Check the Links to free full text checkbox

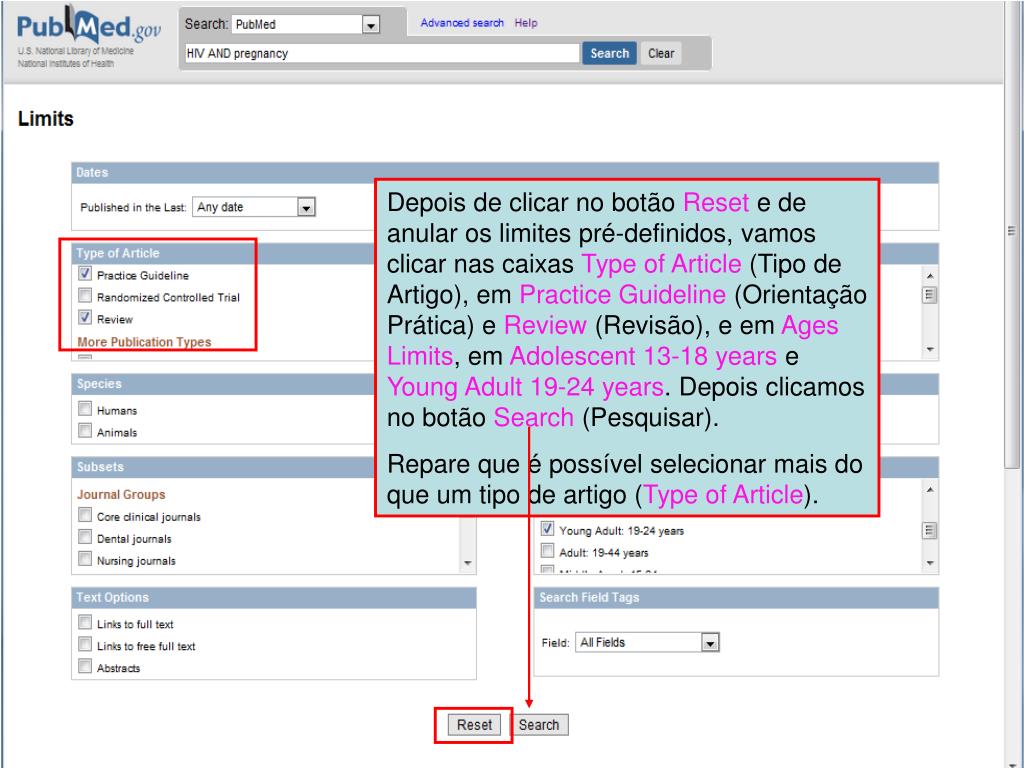pyautogui.click(x=85, y=645)
